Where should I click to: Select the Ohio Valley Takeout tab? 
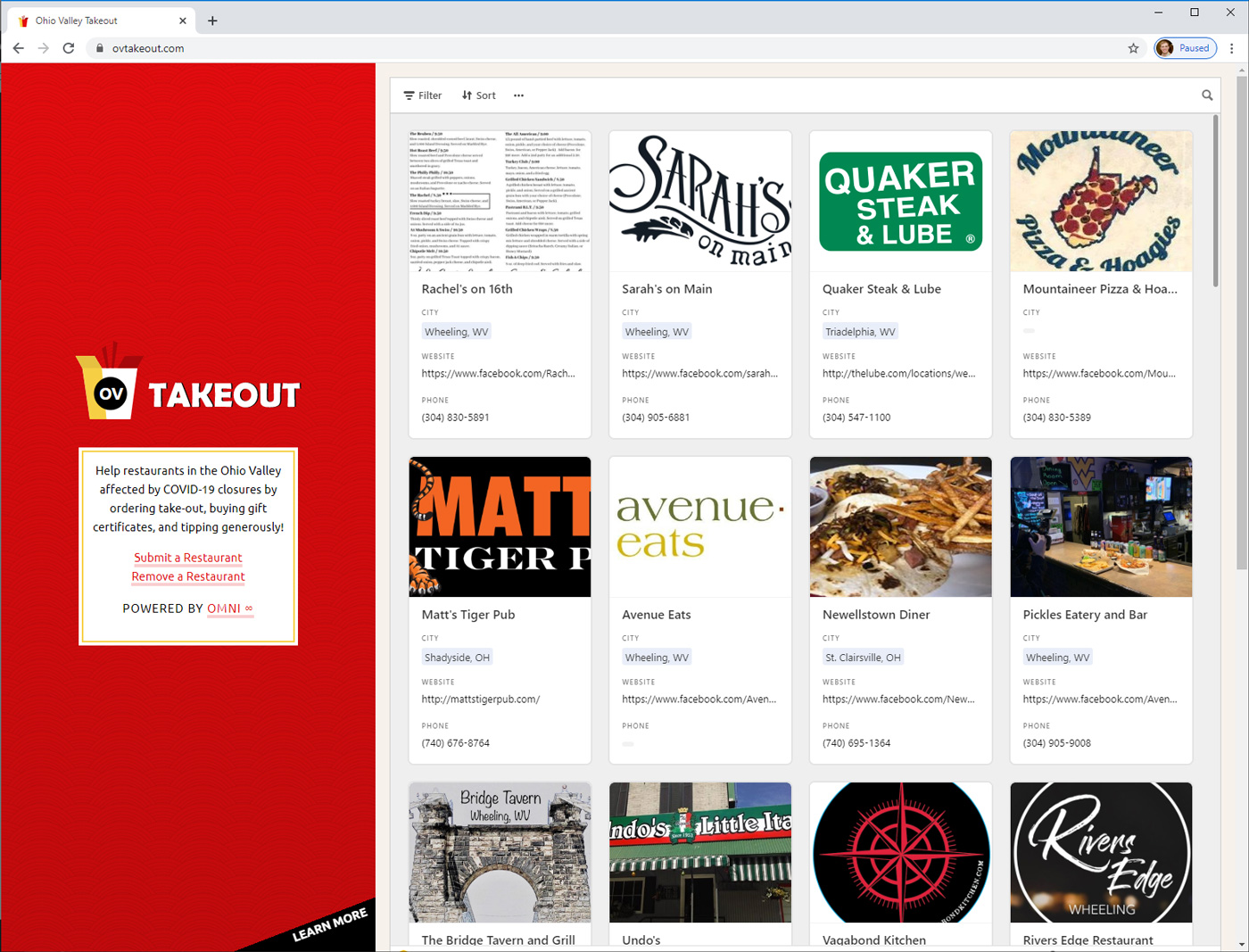coord(103,21)
